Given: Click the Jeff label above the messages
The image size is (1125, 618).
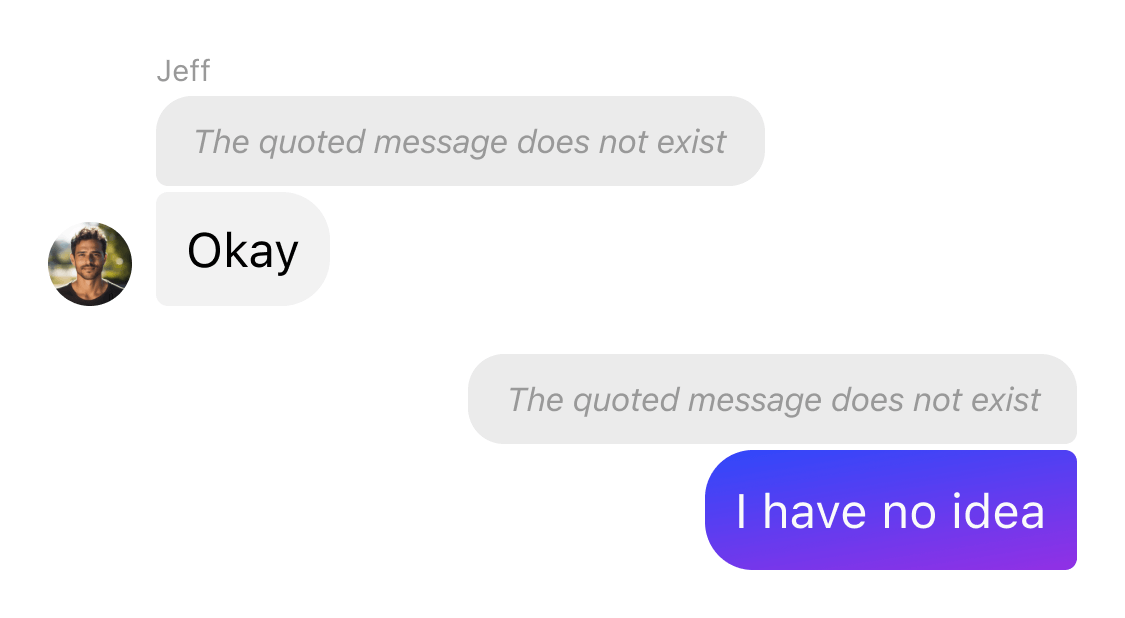Looking at the screenshot, I should coord(183,71).
